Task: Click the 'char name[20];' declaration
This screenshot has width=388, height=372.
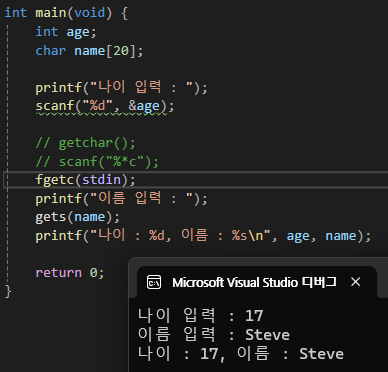Action: pyautogui.click(x=89, y=51)
